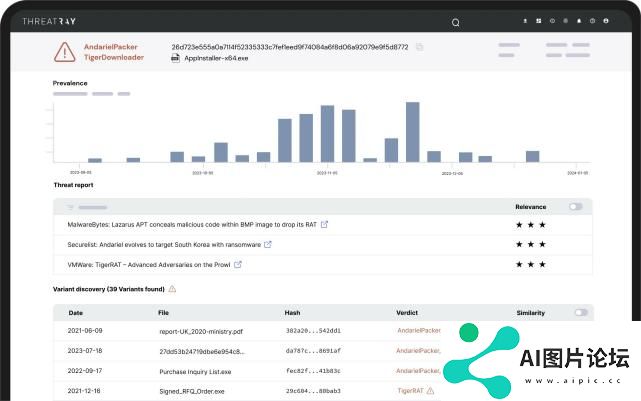Click the filter icon in Threat report header
Screen dimensions: 641x401
pyautogui.click(x=70, y=207)
